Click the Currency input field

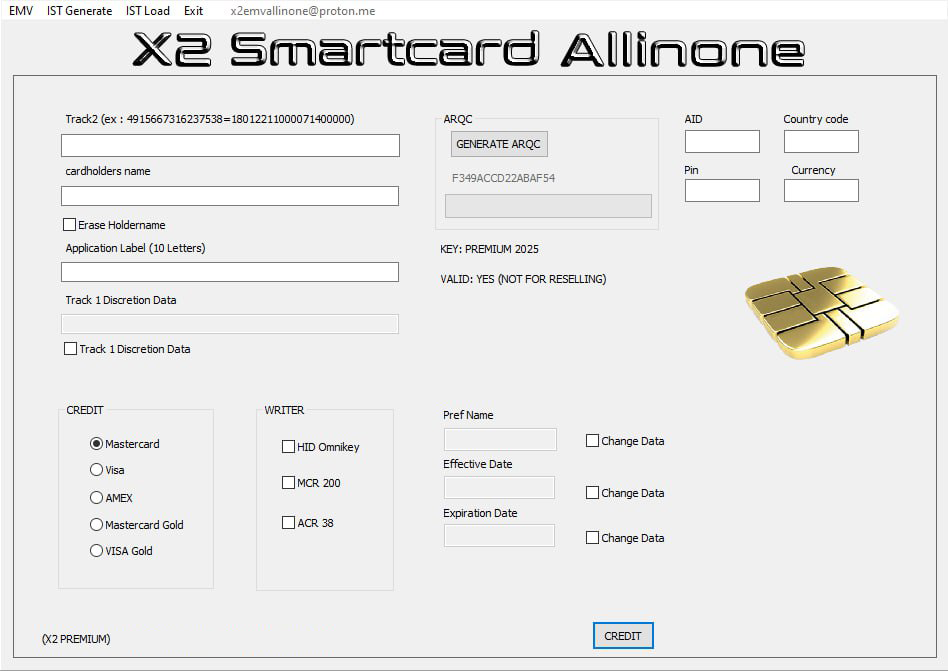(821, 190)
